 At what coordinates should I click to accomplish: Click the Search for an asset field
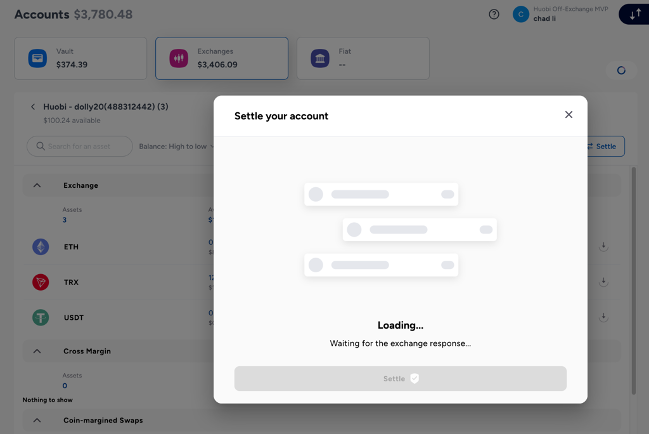tap(80, 146)
